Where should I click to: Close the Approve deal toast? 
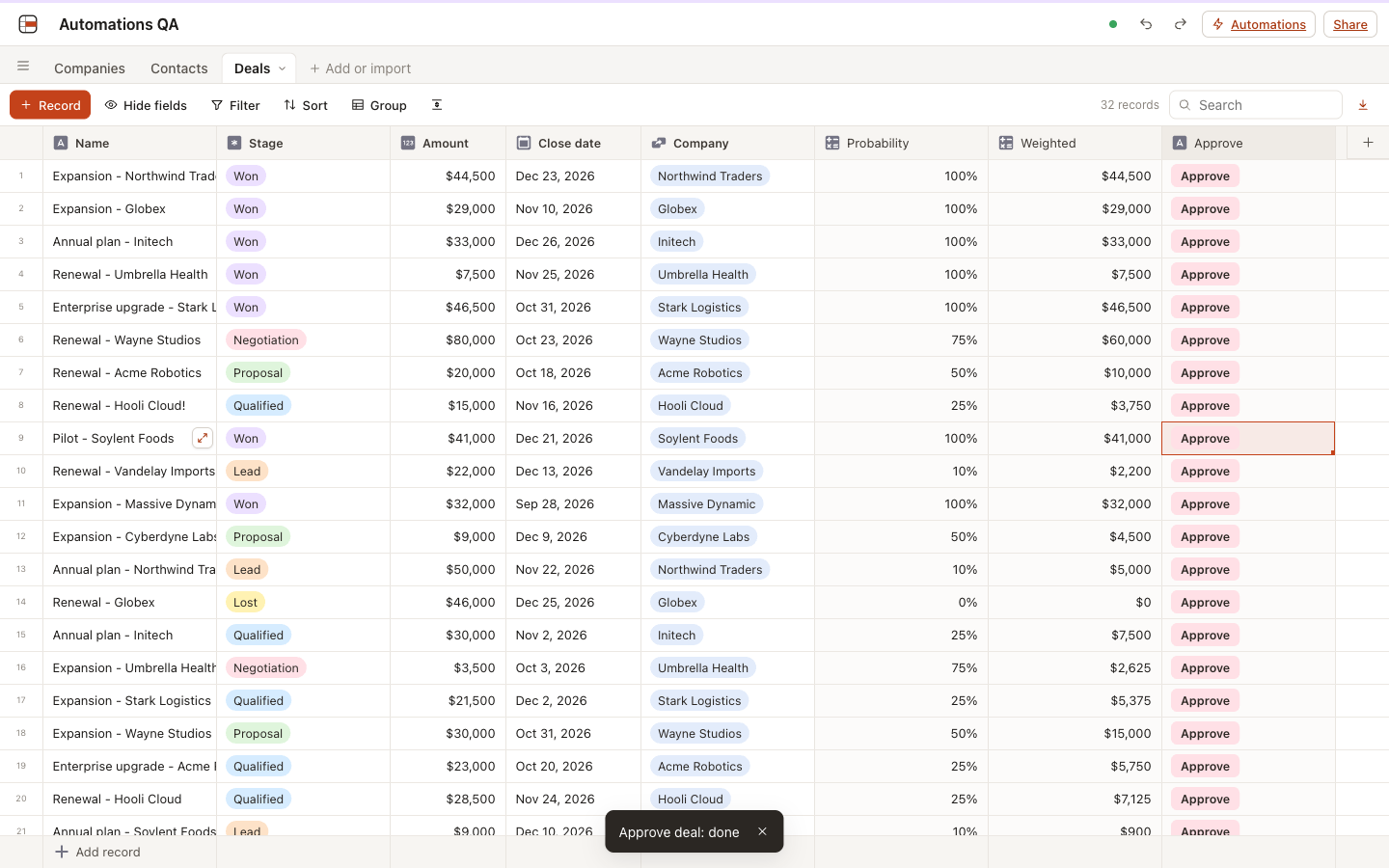[762, 831]
